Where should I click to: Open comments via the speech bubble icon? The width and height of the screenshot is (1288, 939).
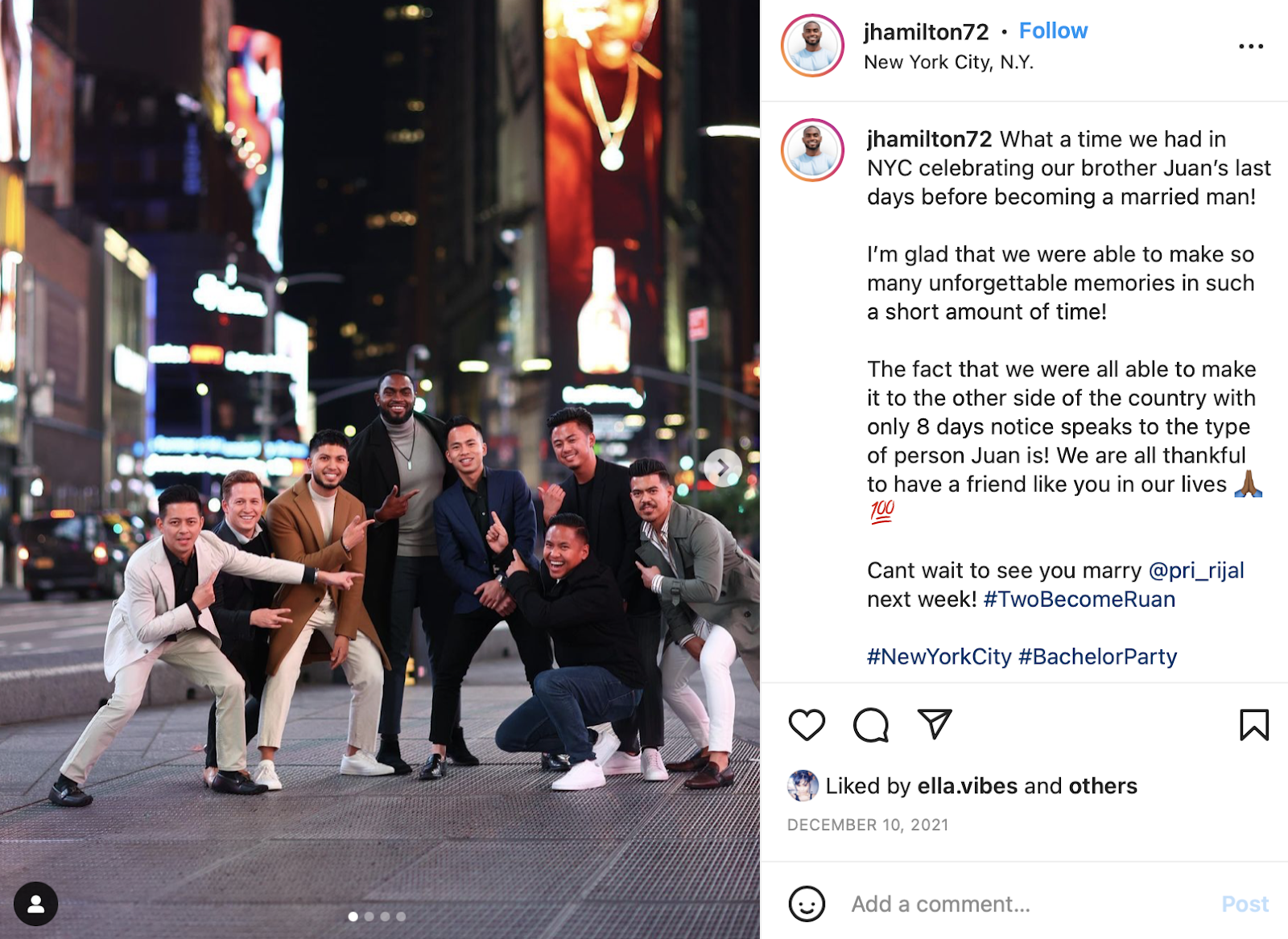pos(871,725)
